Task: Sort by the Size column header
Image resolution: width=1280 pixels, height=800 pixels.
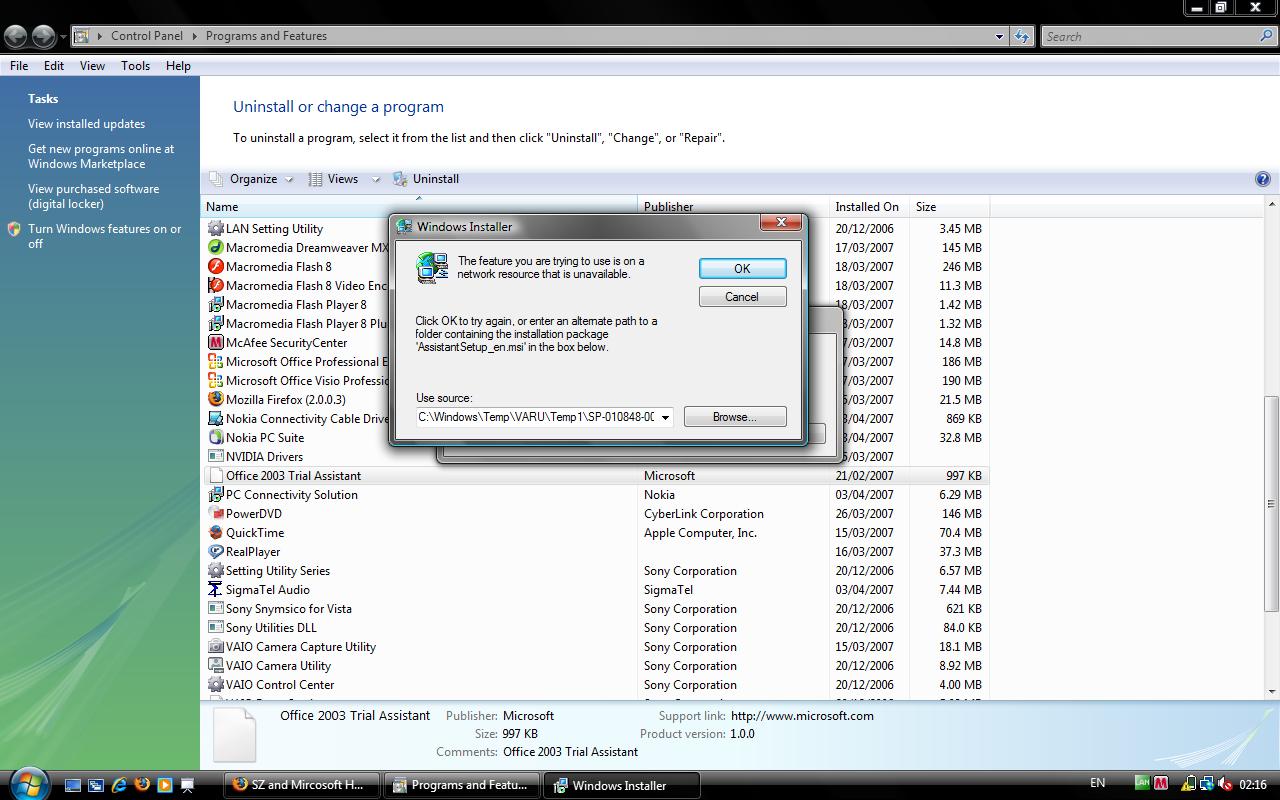Action: (x=949, y=207)
